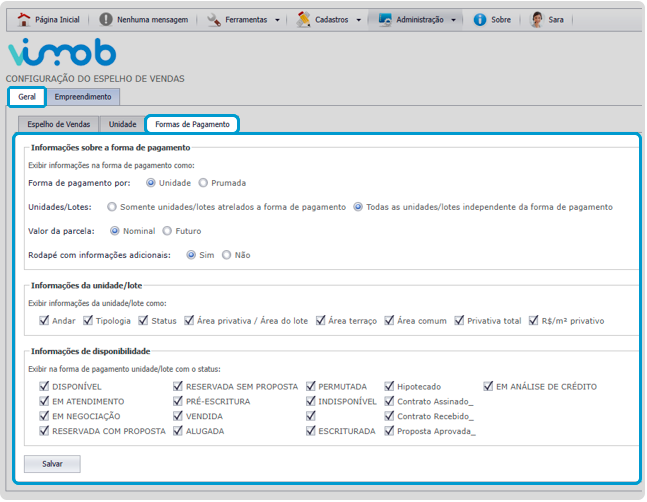Uncheck the Hipotecado checkbox

point(389,386)
